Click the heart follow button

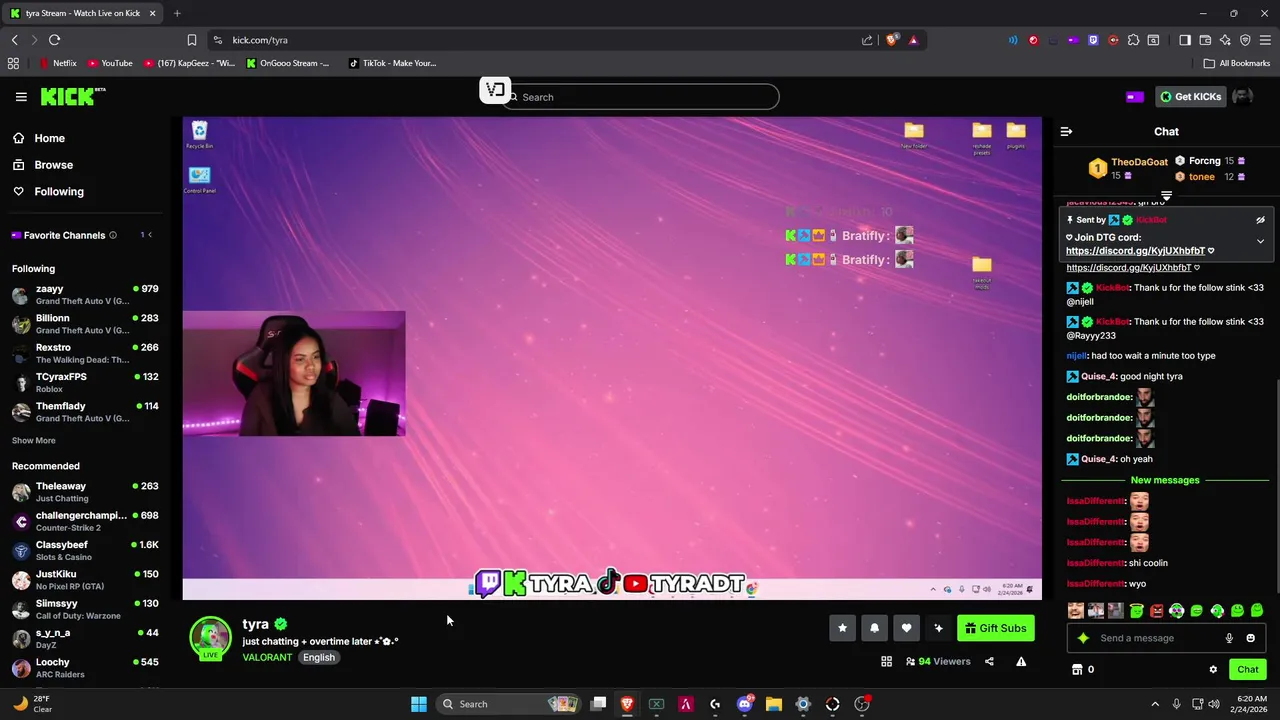point(906,628)
